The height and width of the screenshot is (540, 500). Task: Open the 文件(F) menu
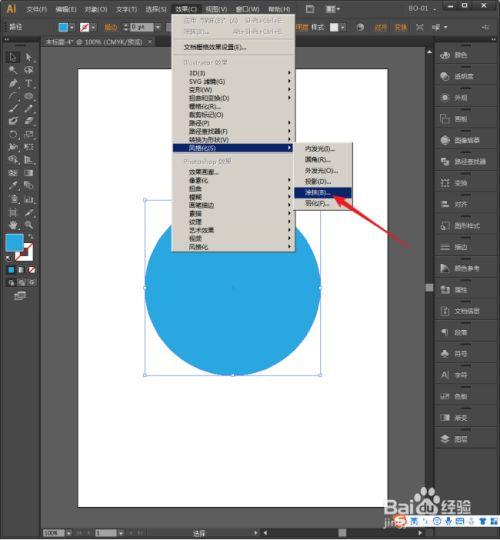click(37, 9)
